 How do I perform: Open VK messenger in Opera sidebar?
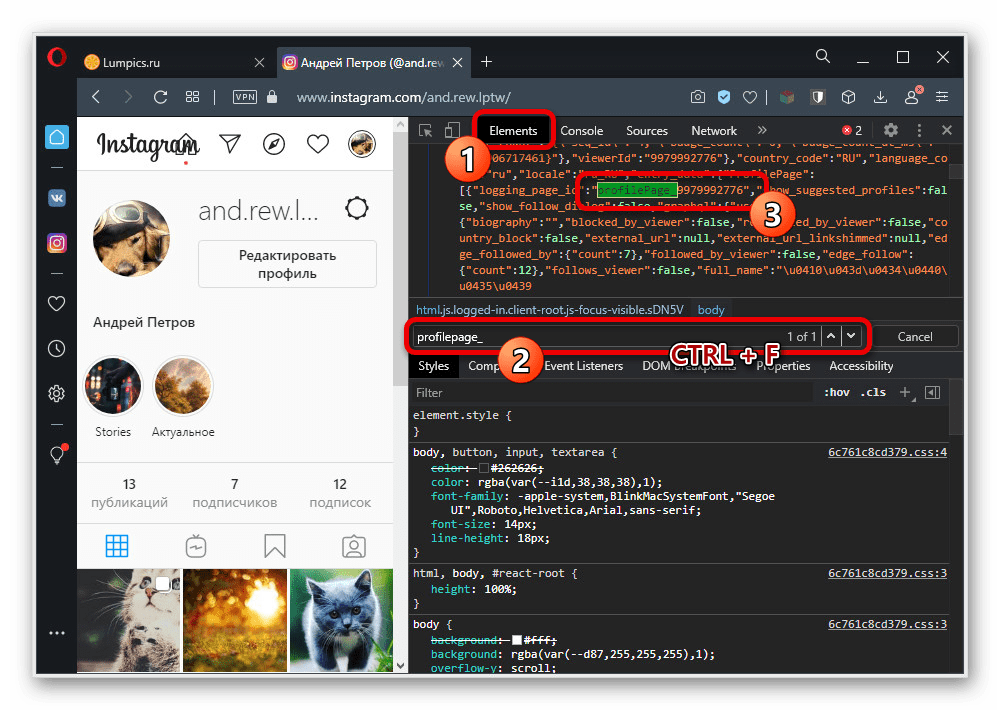pos(57,197)
